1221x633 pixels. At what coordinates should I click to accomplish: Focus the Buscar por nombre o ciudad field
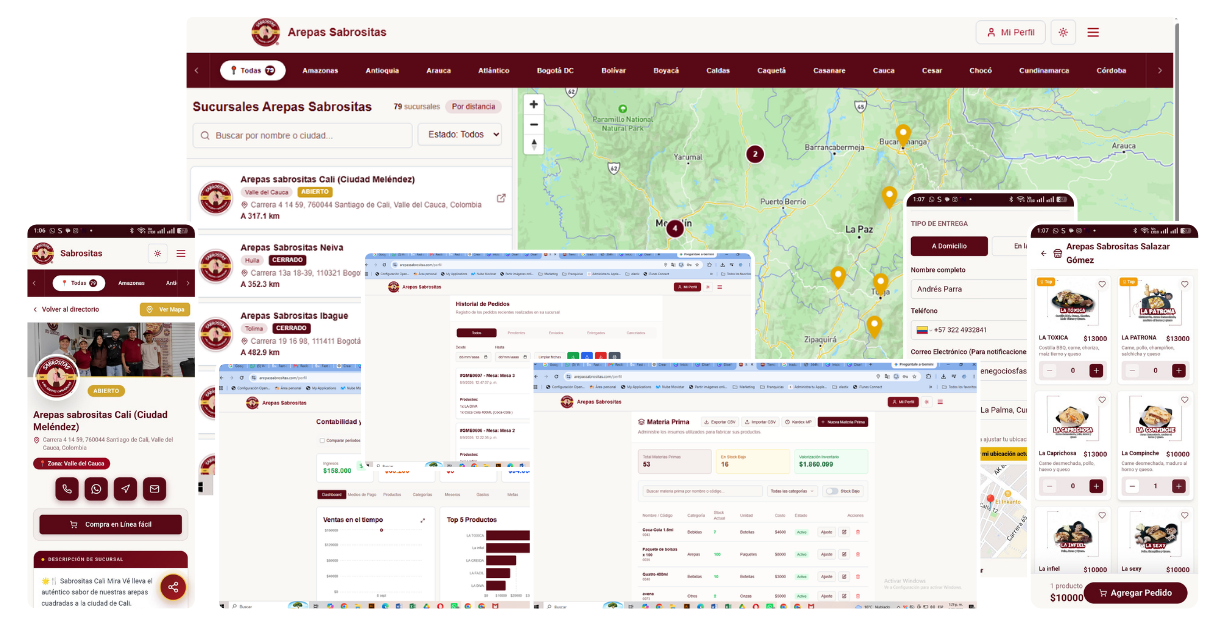pyautogui.click(x=302, y=135)
